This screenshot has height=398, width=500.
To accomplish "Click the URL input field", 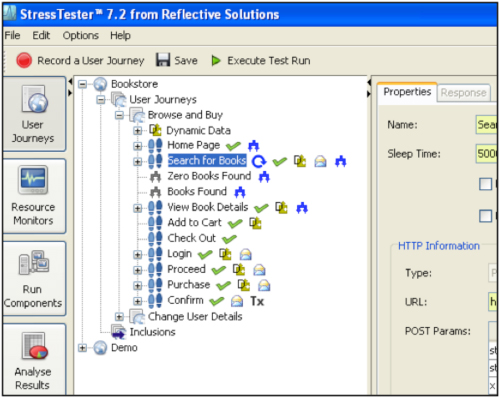I will point(493,302).
